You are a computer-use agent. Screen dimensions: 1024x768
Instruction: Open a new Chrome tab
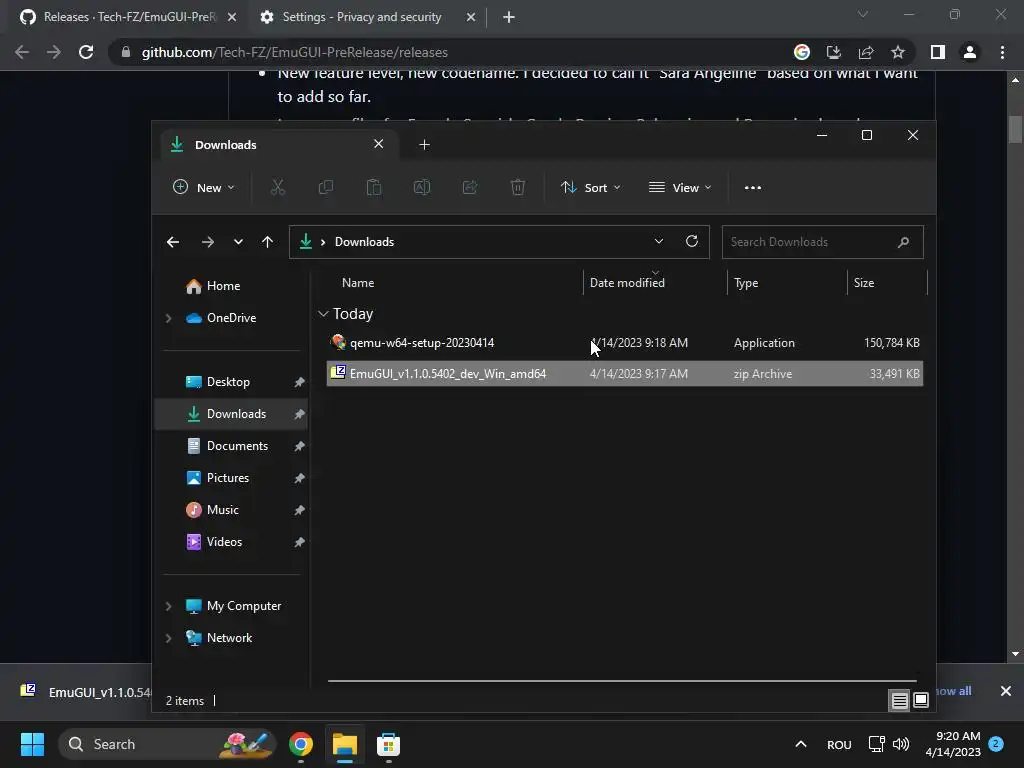[x=509, y=17]
